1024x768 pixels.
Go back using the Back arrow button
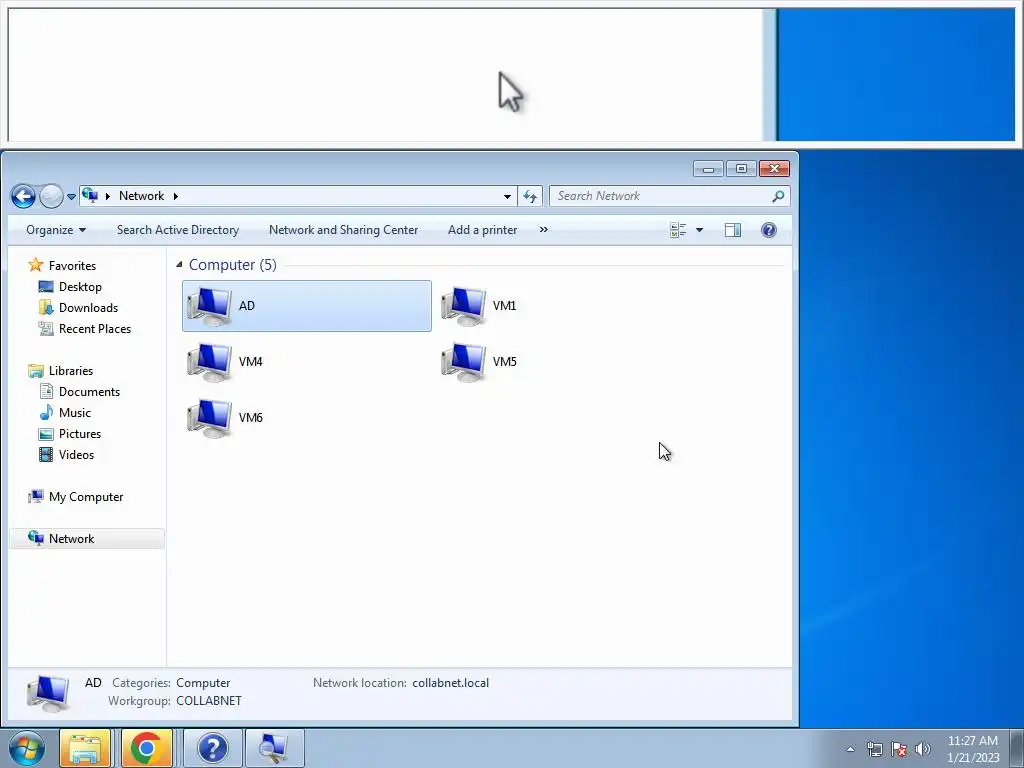point(24,196)
